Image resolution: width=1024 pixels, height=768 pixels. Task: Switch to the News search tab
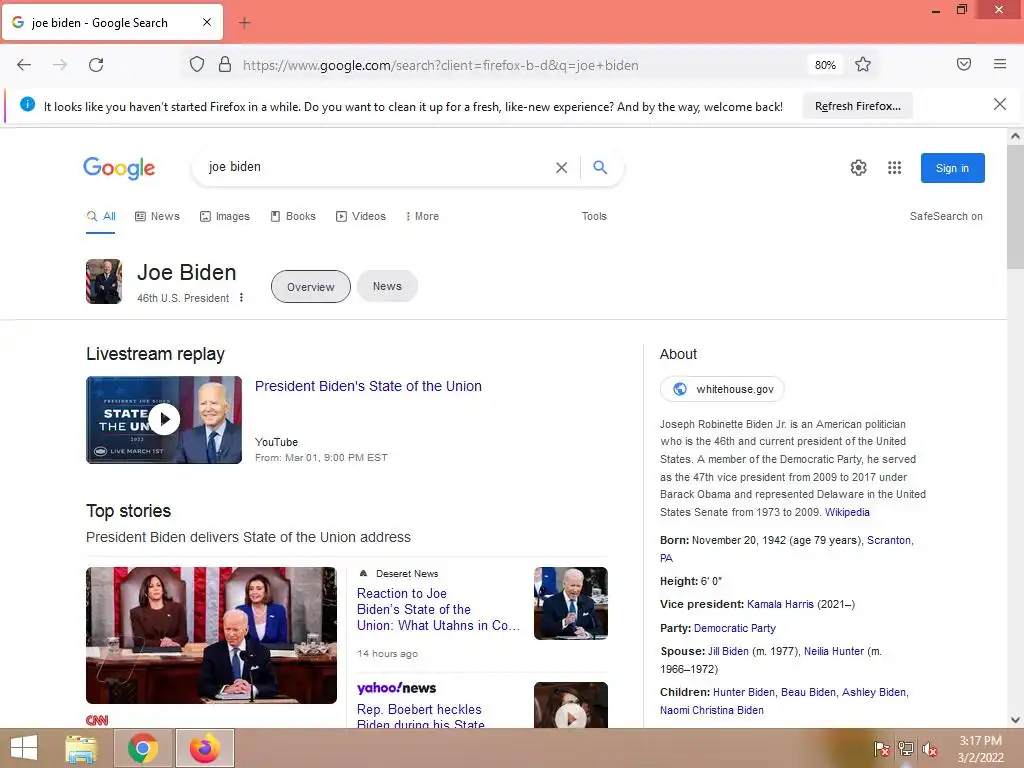click(x=157, y=216)
